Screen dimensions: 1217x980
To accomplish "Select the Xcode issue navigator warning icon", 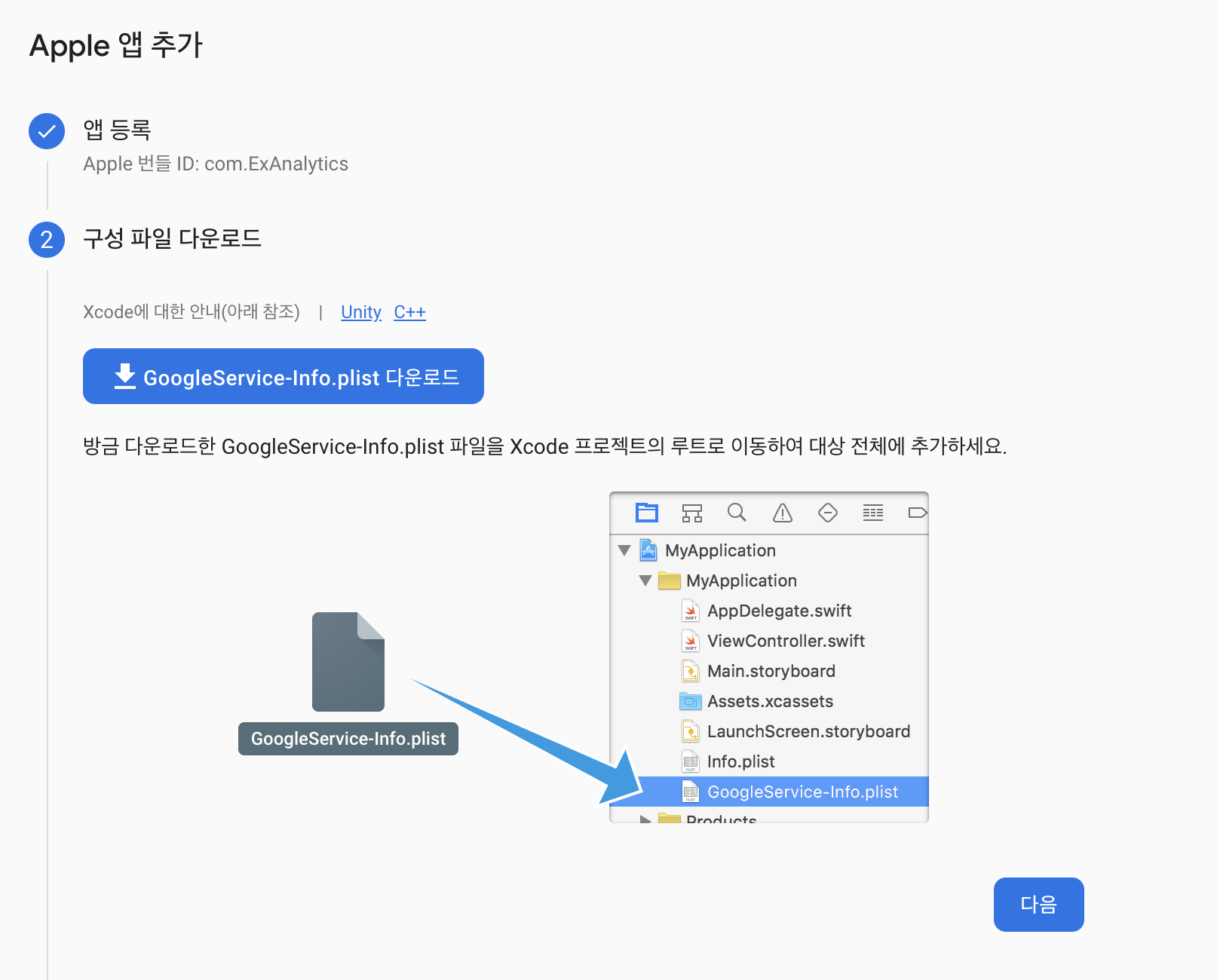I will pyautogui.click(x=783, y=513).
